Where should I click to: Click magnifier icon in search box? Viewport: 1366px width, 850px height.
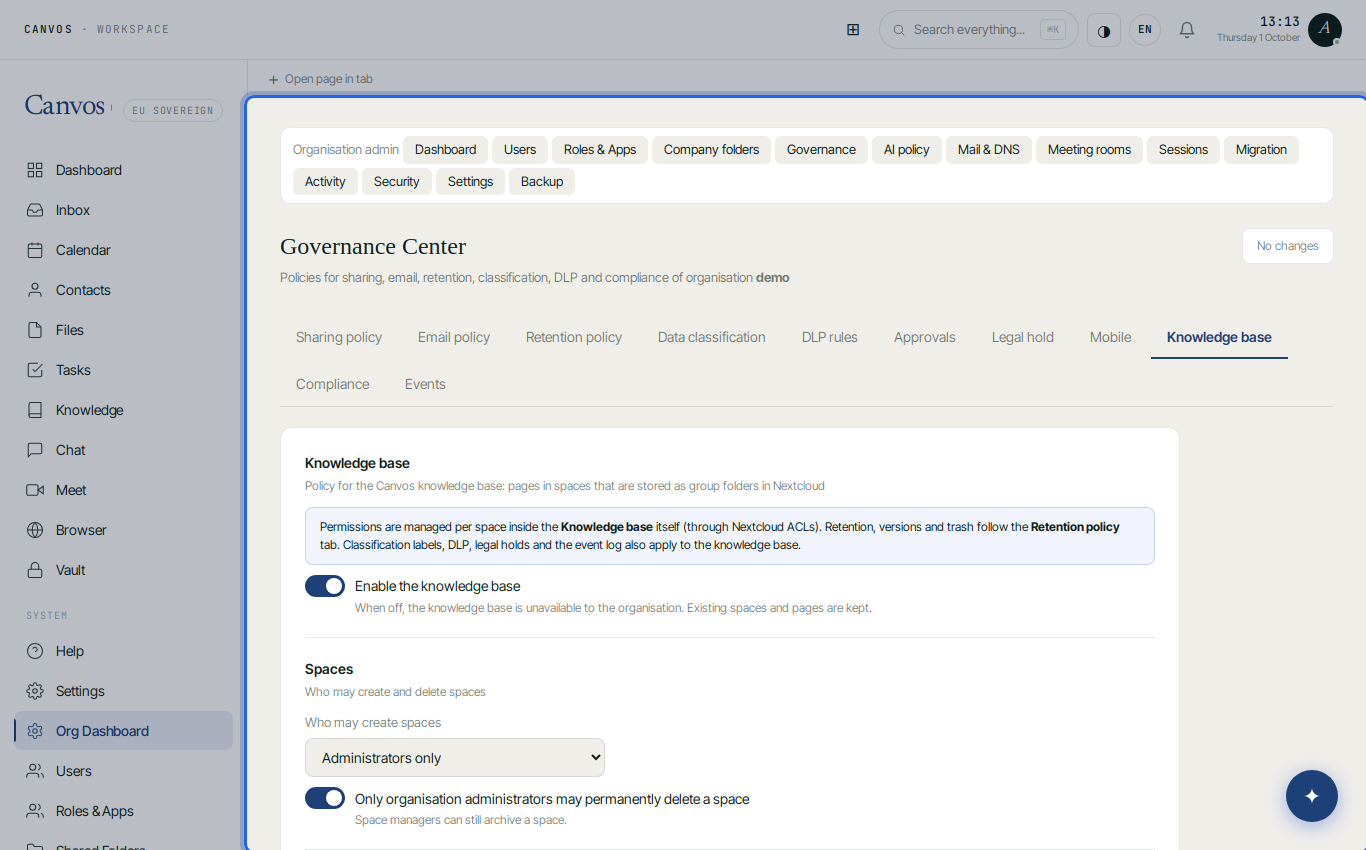(x=899, y=30)
